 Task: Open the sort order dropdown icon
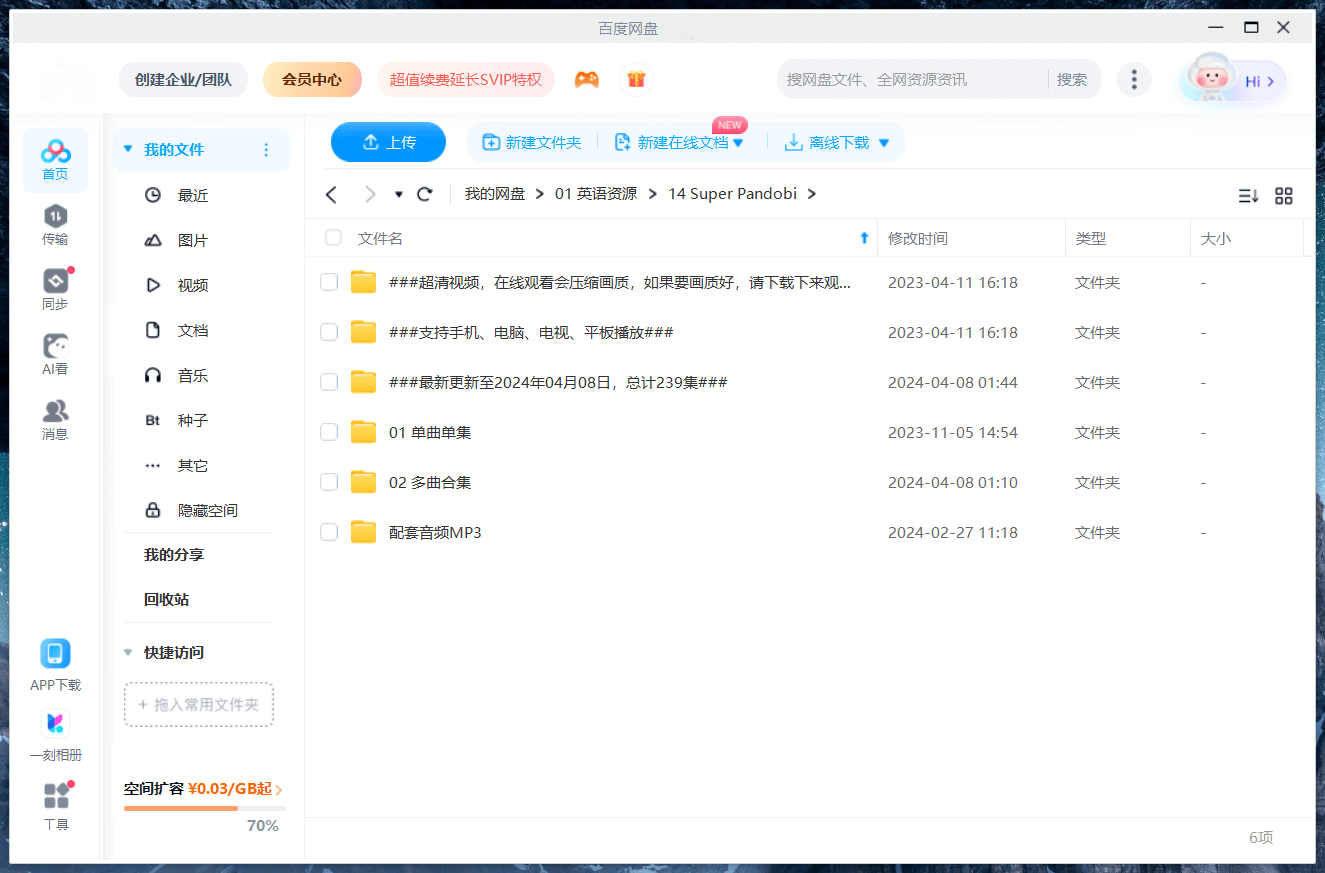click(1248, 196)
